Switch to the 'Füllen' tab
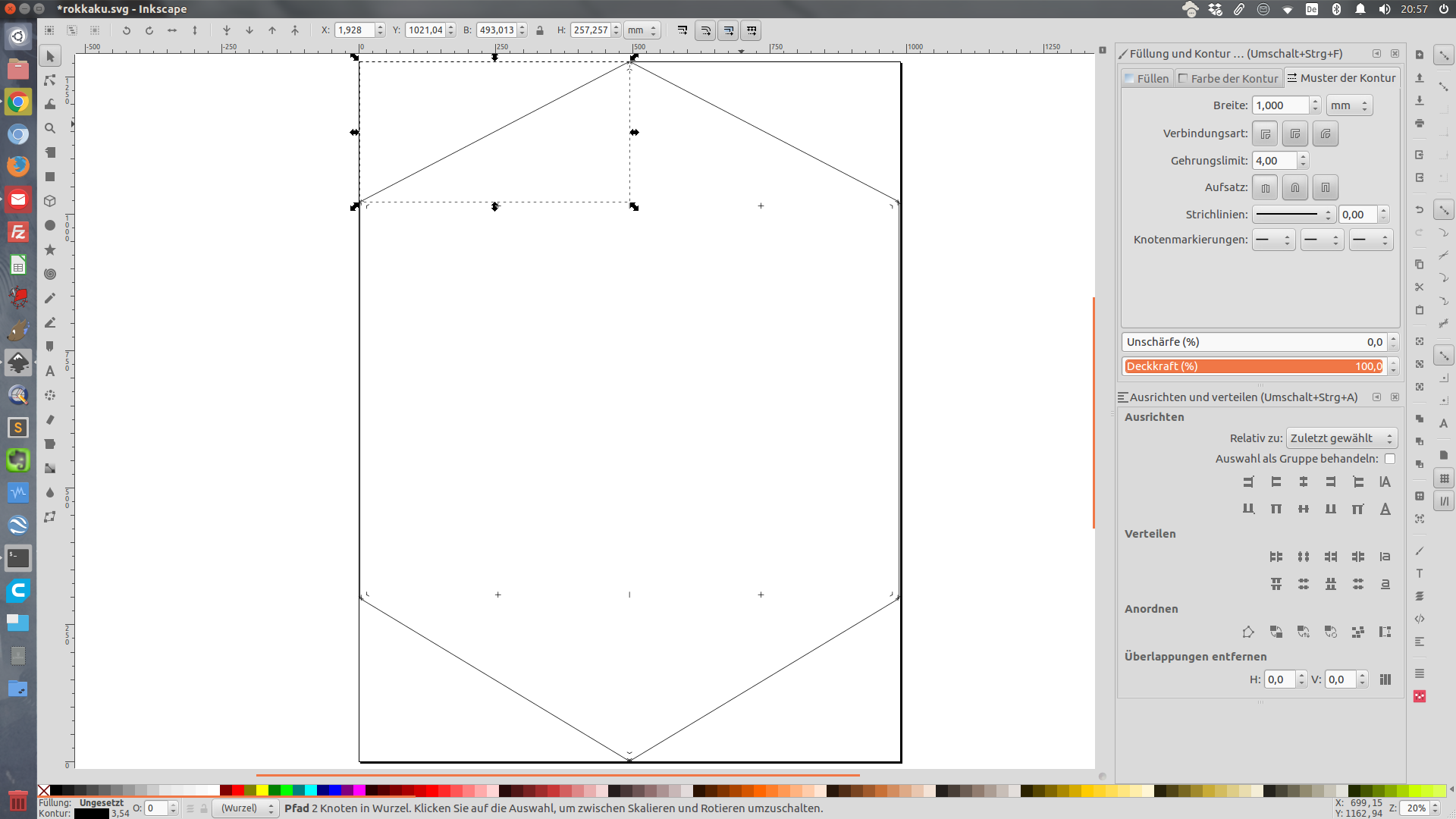The height and width of the screenshot is (819, 1456). pos(1147,78)
